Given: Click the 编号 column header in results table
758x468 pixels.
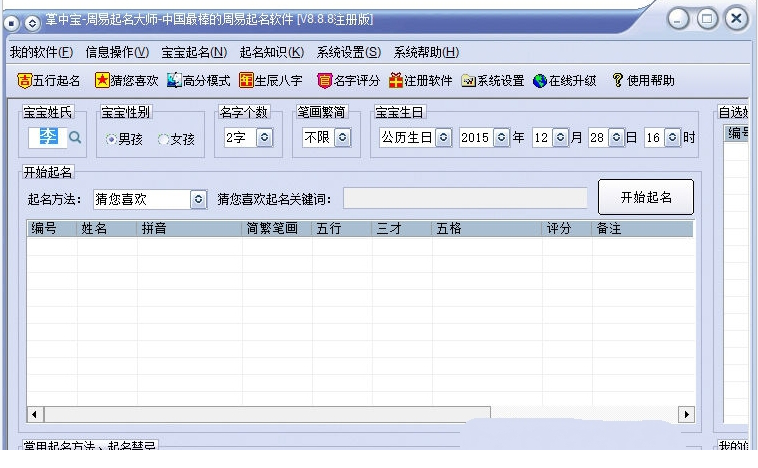Looking at the screenshot, I should [x=52, y=228].
